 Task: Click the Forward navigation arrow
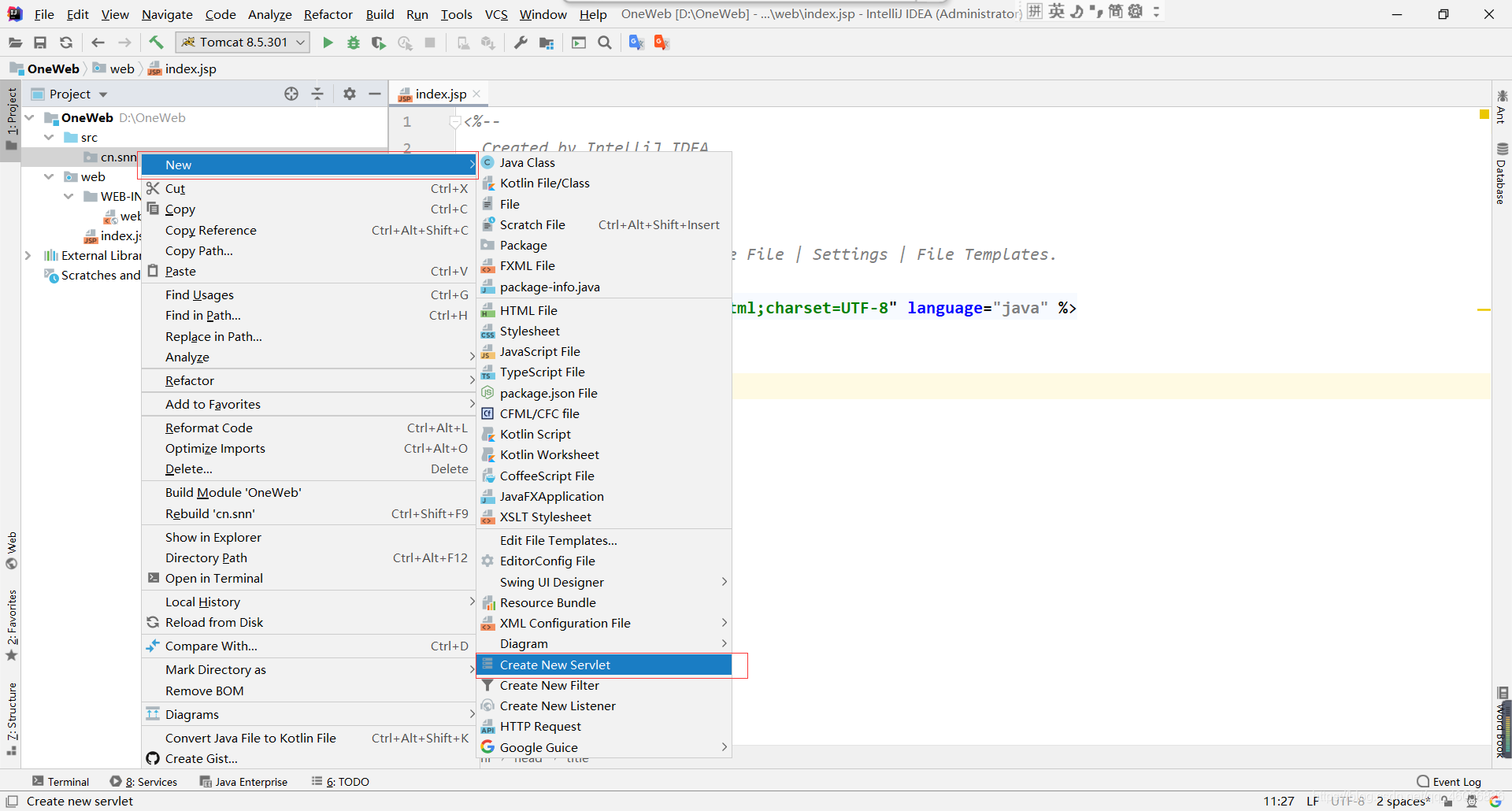[124, 43]
